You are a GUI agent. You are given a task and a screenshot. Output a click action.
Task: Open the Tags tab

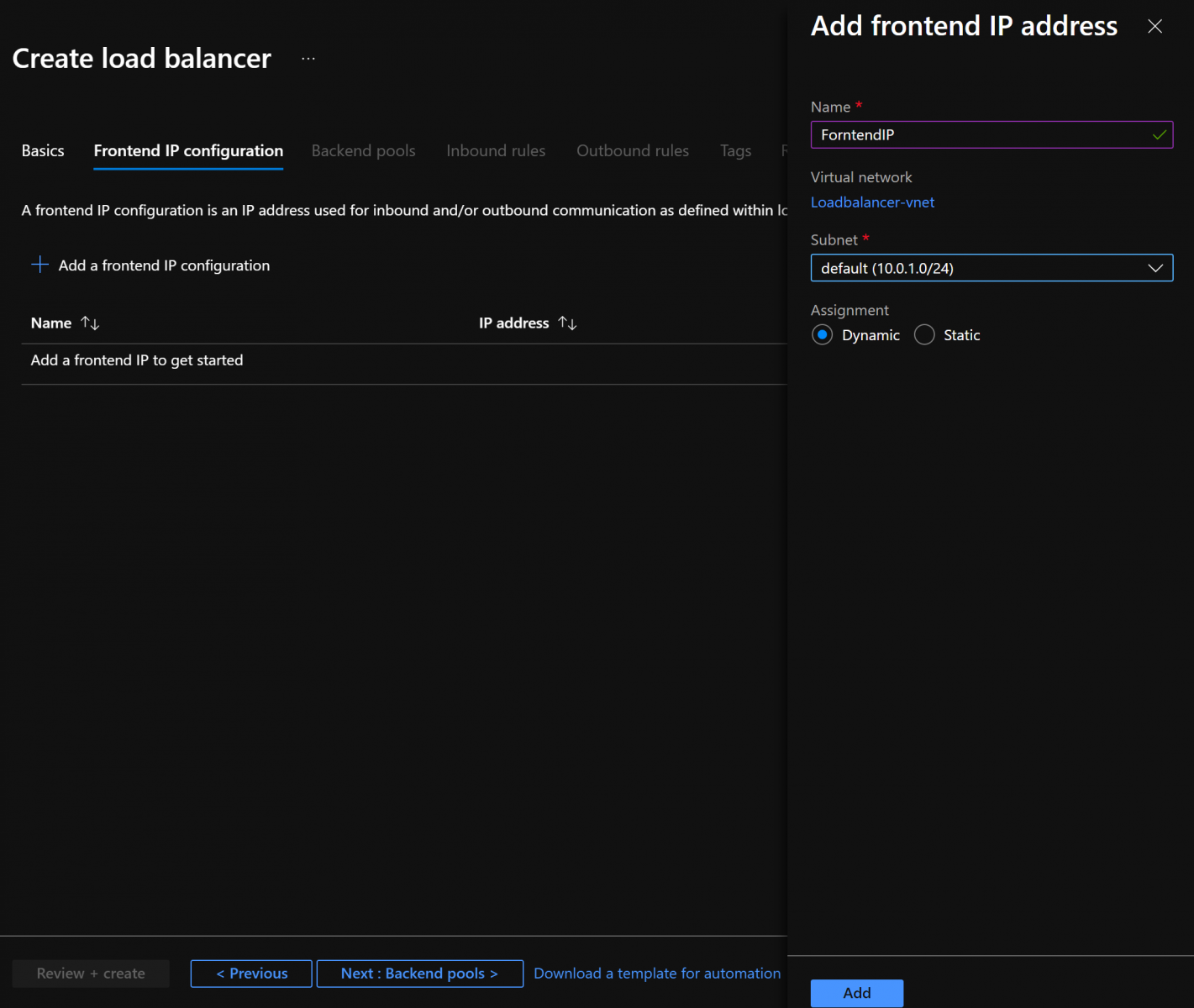coord(735,151)
